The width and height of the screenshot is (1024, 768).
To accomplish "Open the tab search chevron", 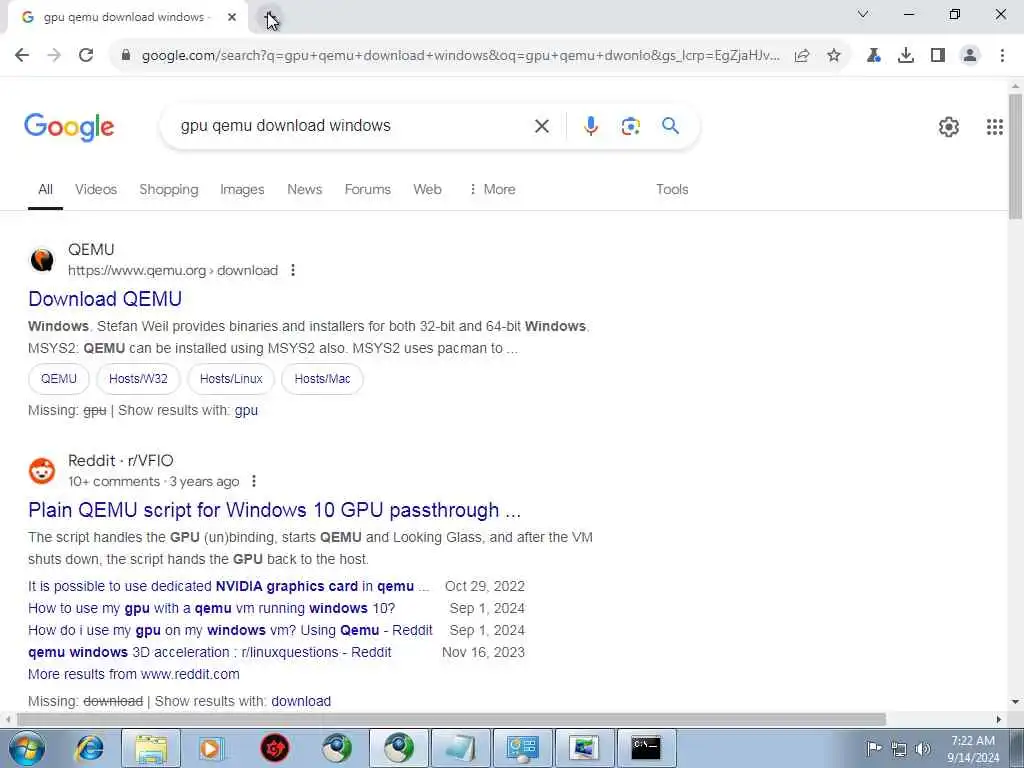I will coord(863,14).
